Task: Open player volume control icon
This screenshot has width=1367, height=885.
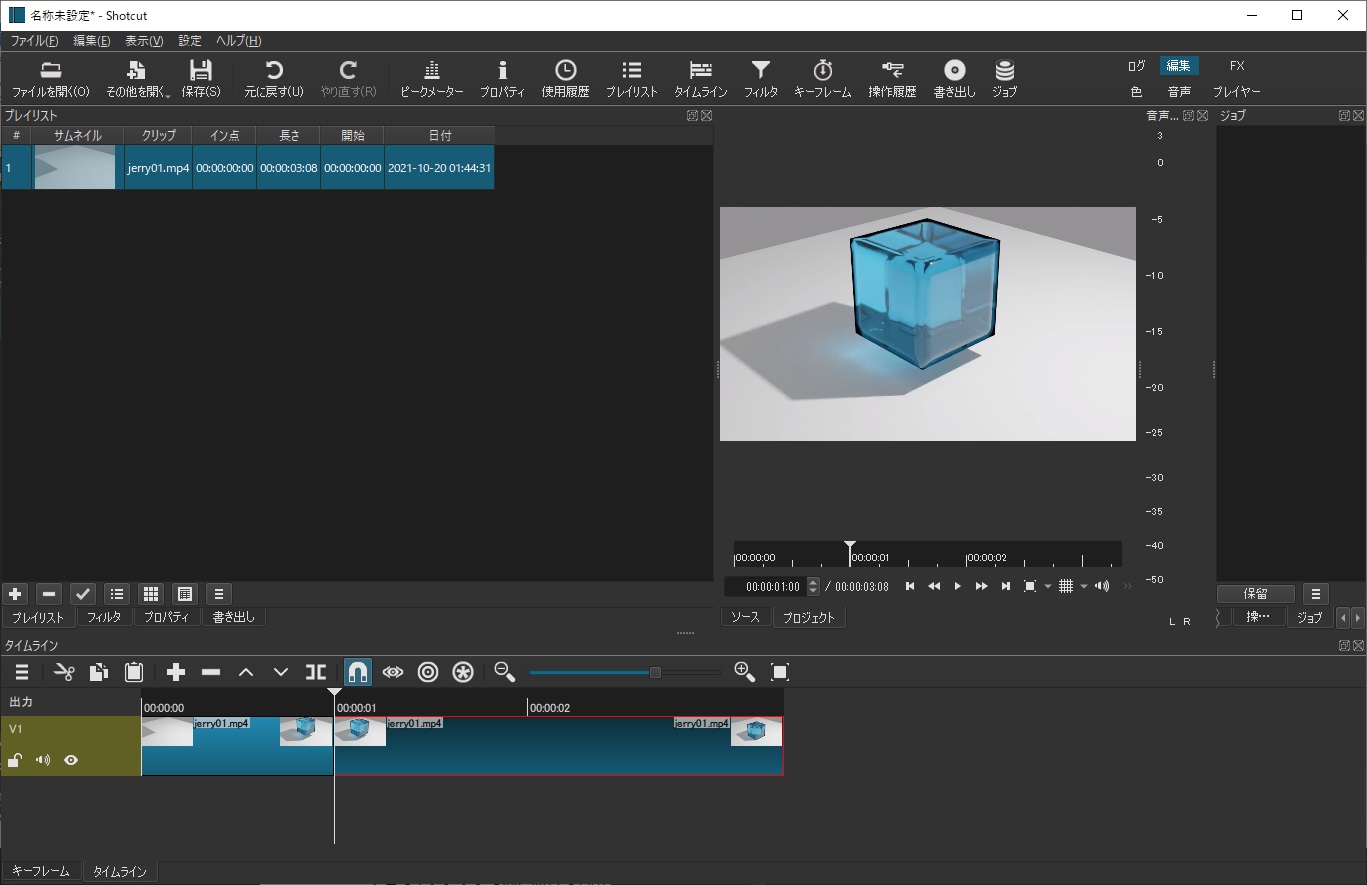Action: [1102, 586]
